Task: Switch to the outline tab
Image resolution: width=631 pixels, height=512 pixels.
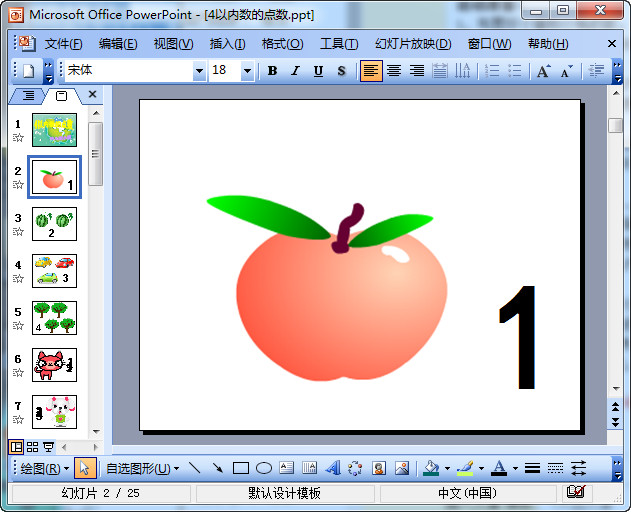Action: (x=28, y=96)
